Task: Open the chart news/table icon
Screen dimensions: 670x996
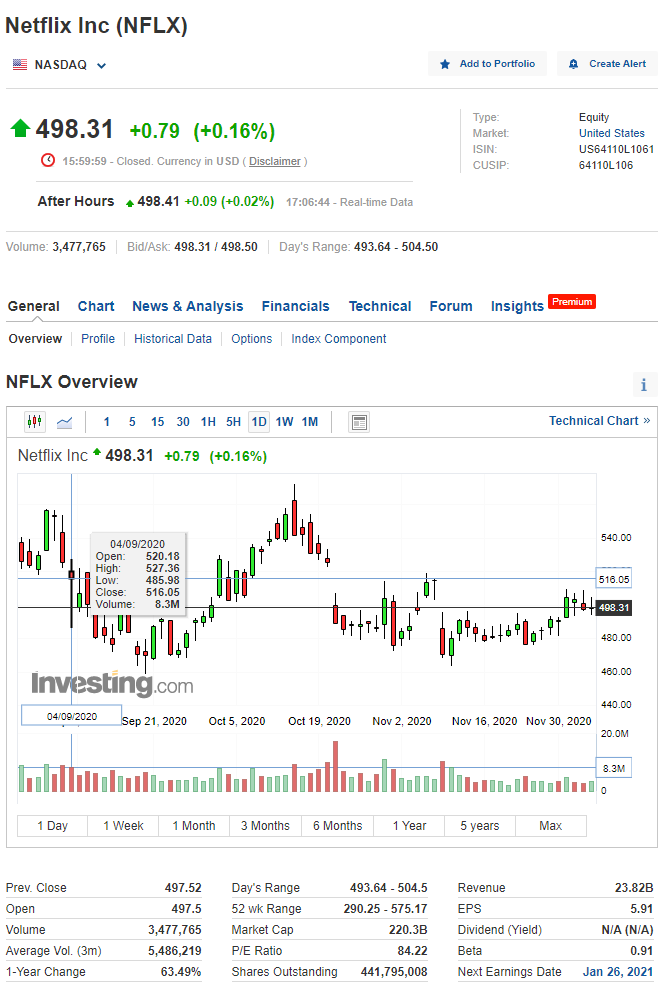Action: (x=359, y=422)
